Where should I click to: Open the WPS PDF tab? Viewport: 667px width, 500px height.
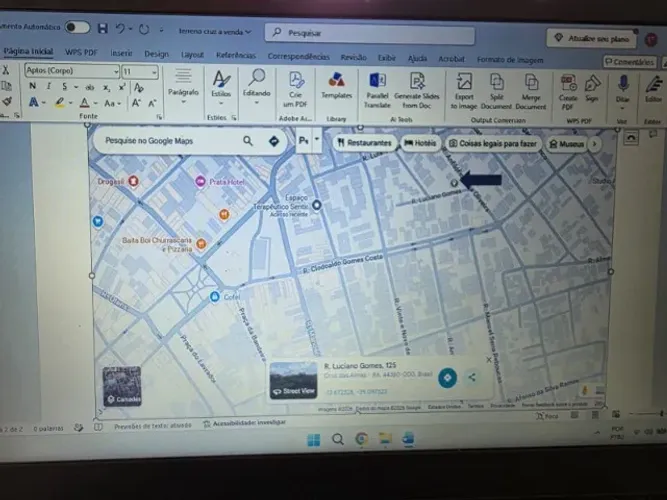coord(81,52)
